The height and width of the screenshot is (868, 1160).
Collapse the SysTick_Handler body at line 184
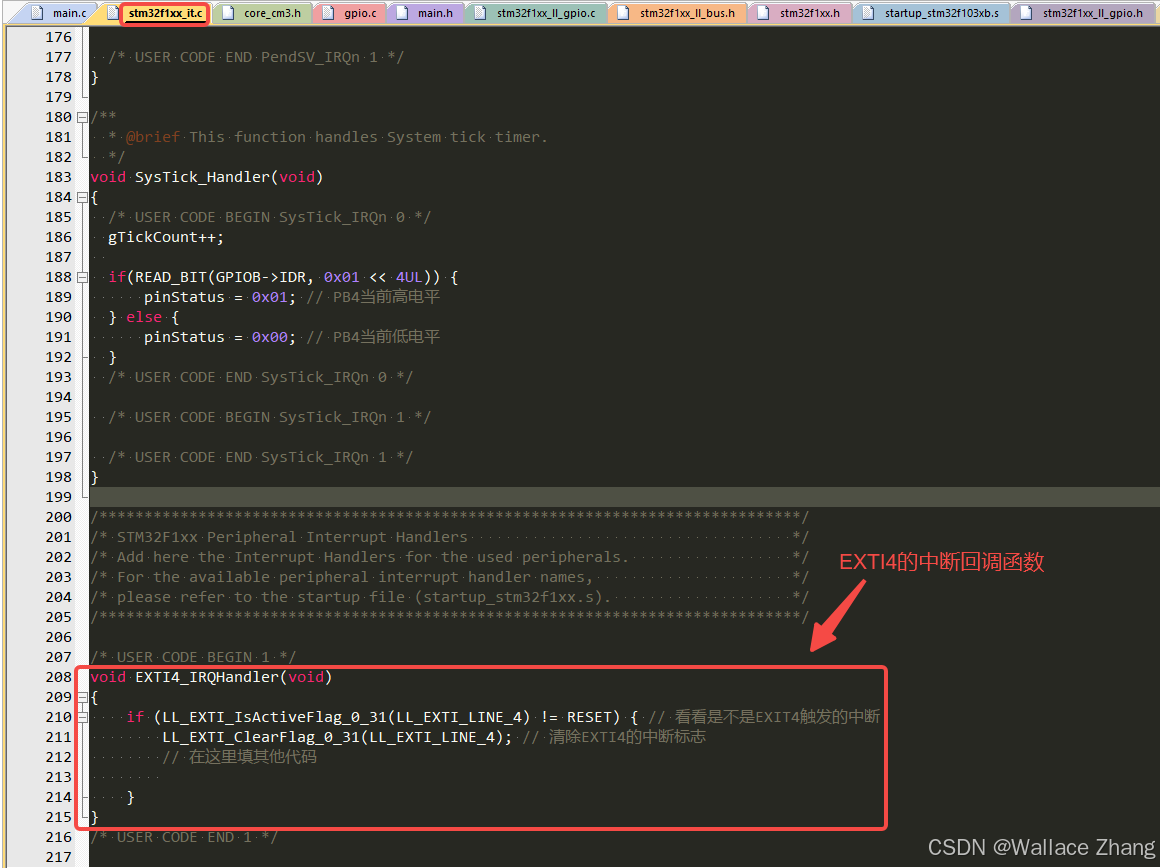click(x=82, y=197)
